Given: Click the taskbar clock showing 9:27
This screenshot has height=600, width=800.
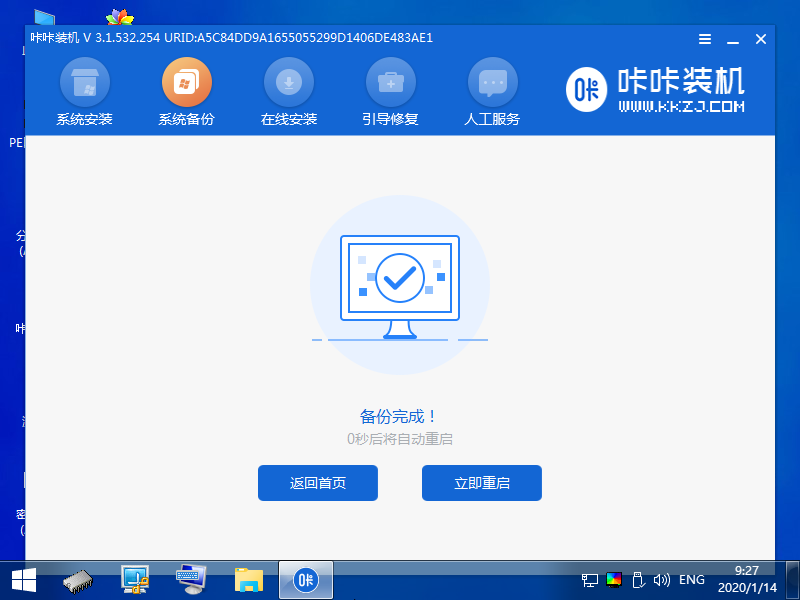Looking at the screenshot, I should tap(745, 571).
